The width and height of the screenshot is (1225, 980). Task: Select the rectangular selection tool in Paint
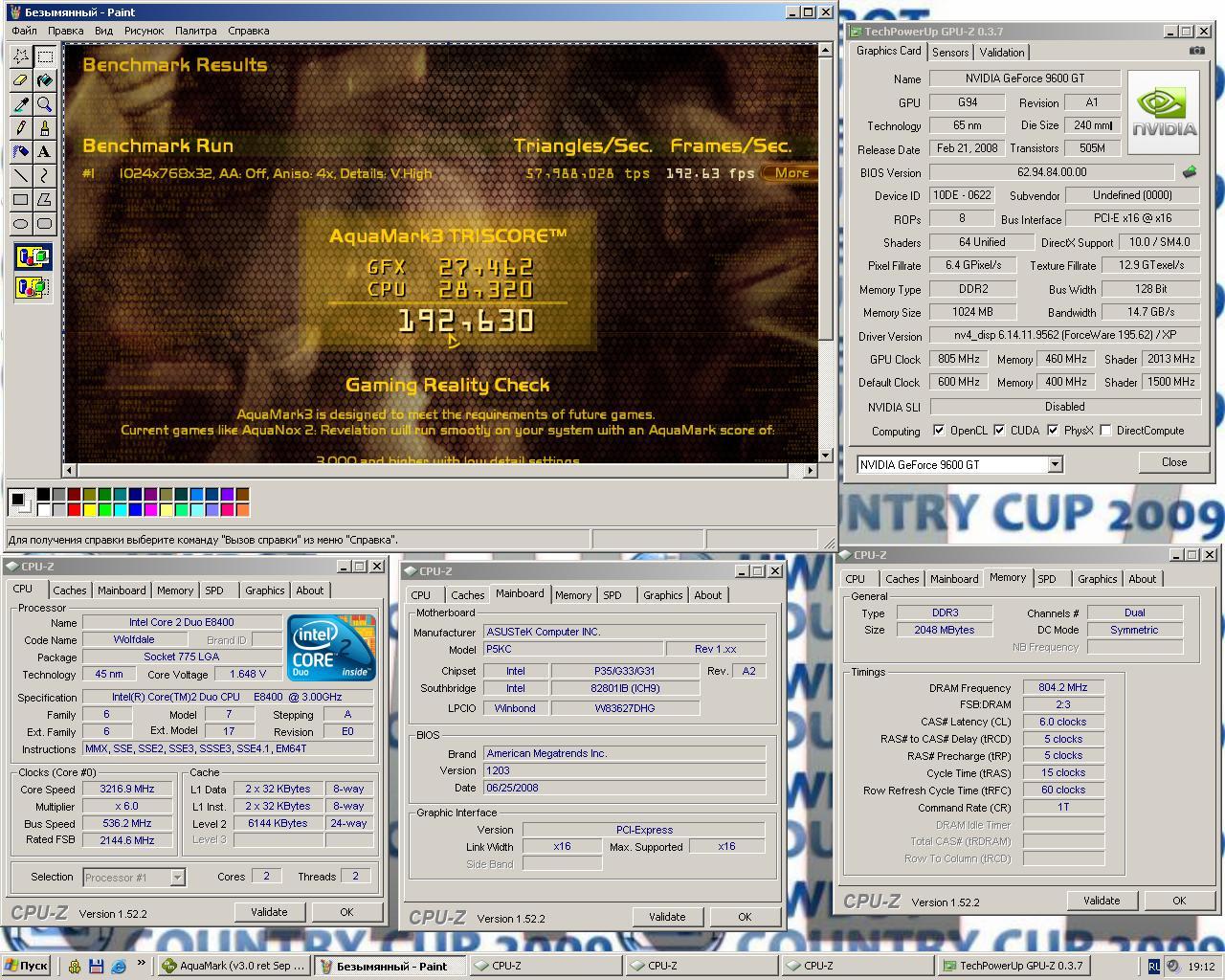(x=44, y=56)
